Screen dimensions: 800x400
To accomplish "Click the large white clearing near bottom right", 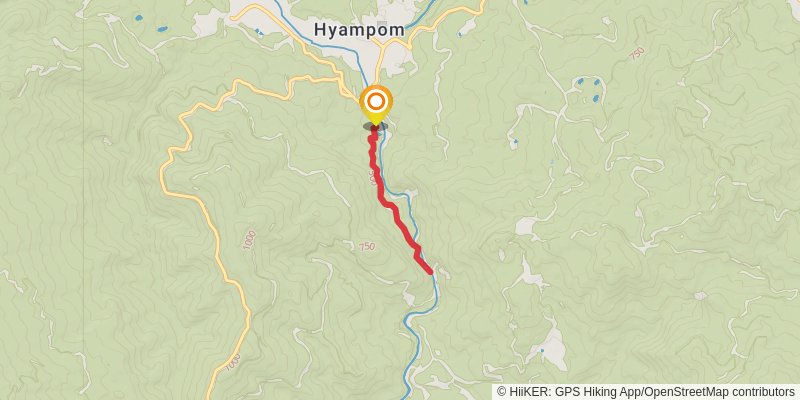I will point(552,347).
